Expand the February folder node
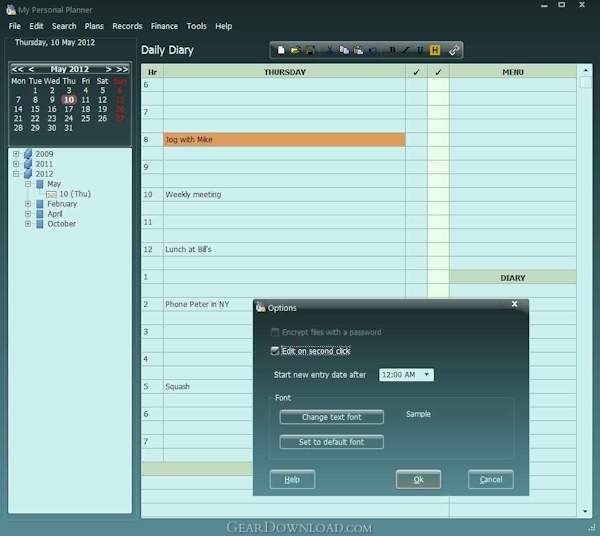The image size is (600, 536). click(28, 204)
